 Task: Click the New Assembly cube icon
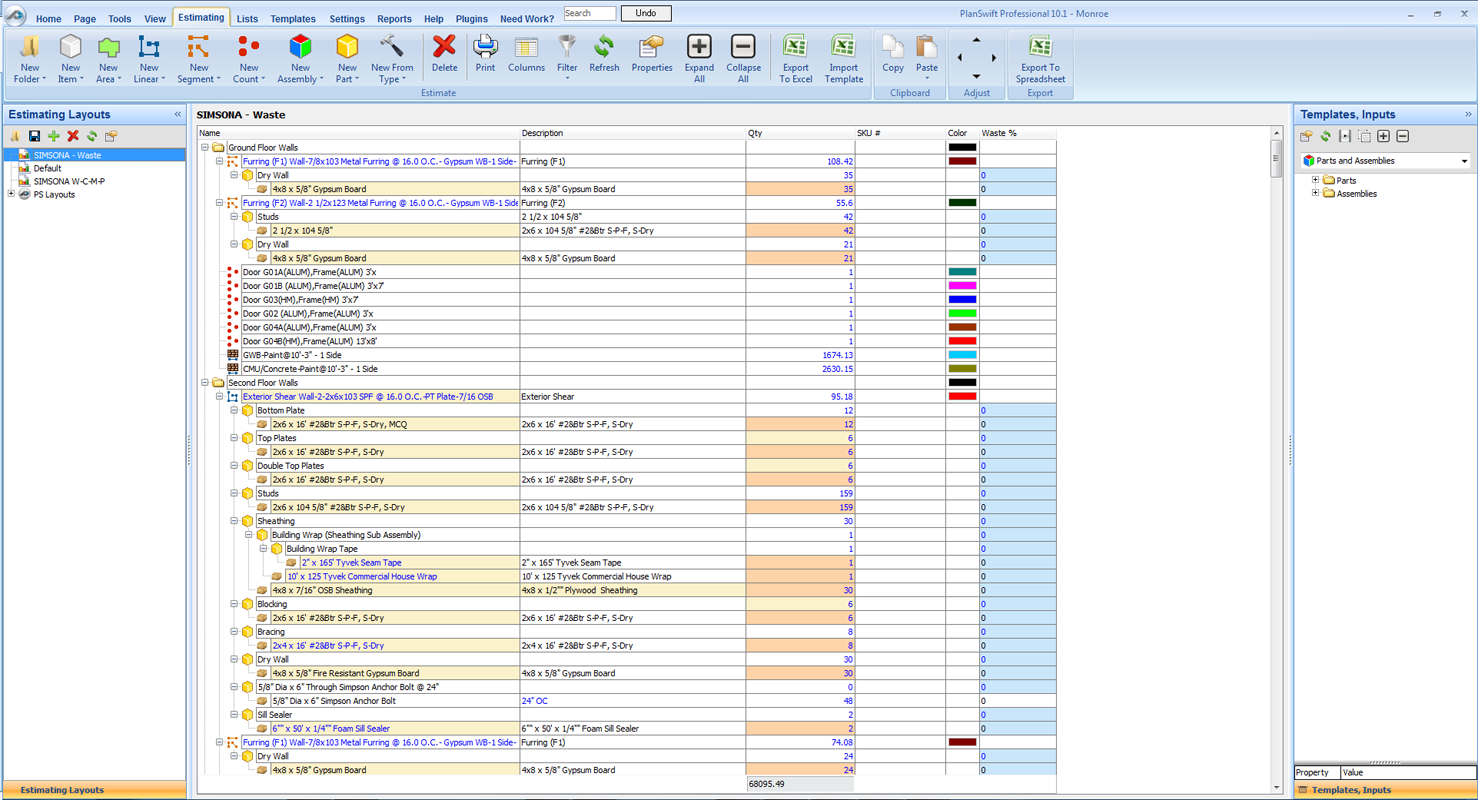click(300, 47)
